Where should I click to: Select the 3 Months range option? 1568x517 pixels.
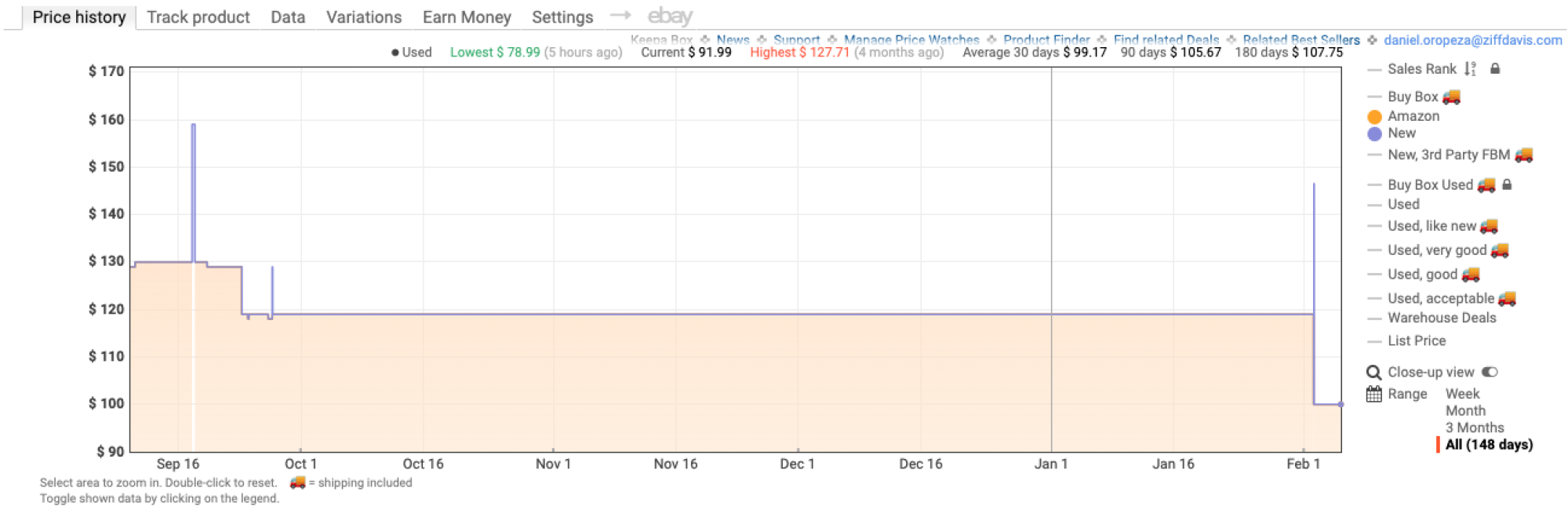pos(1474,428)
